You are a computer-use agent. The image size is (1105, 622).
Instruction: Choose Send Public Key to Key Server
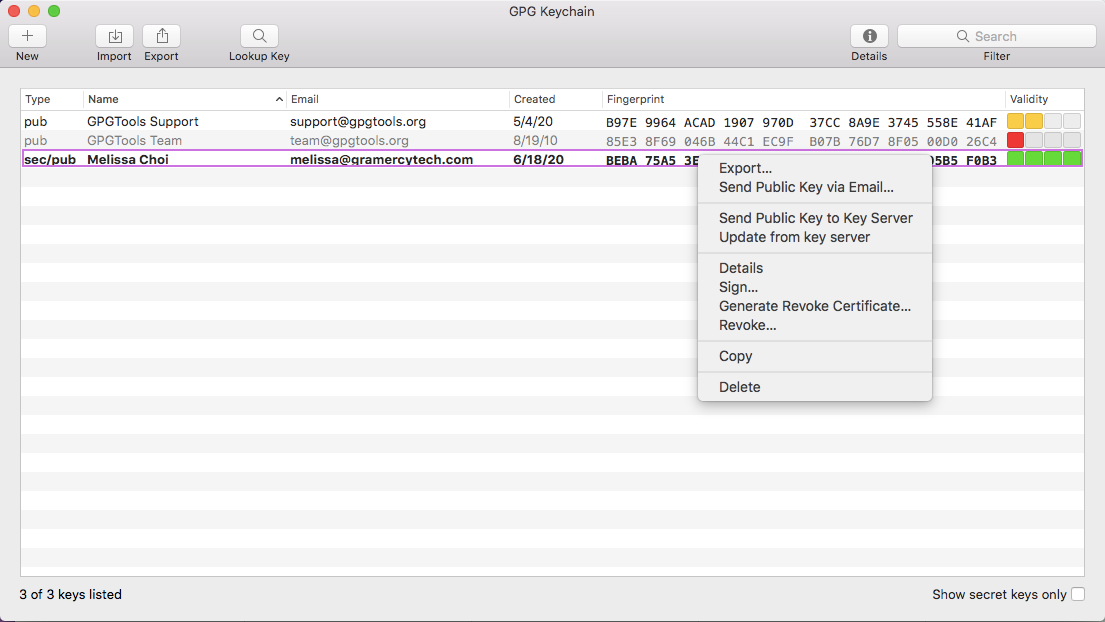[815, 218]
